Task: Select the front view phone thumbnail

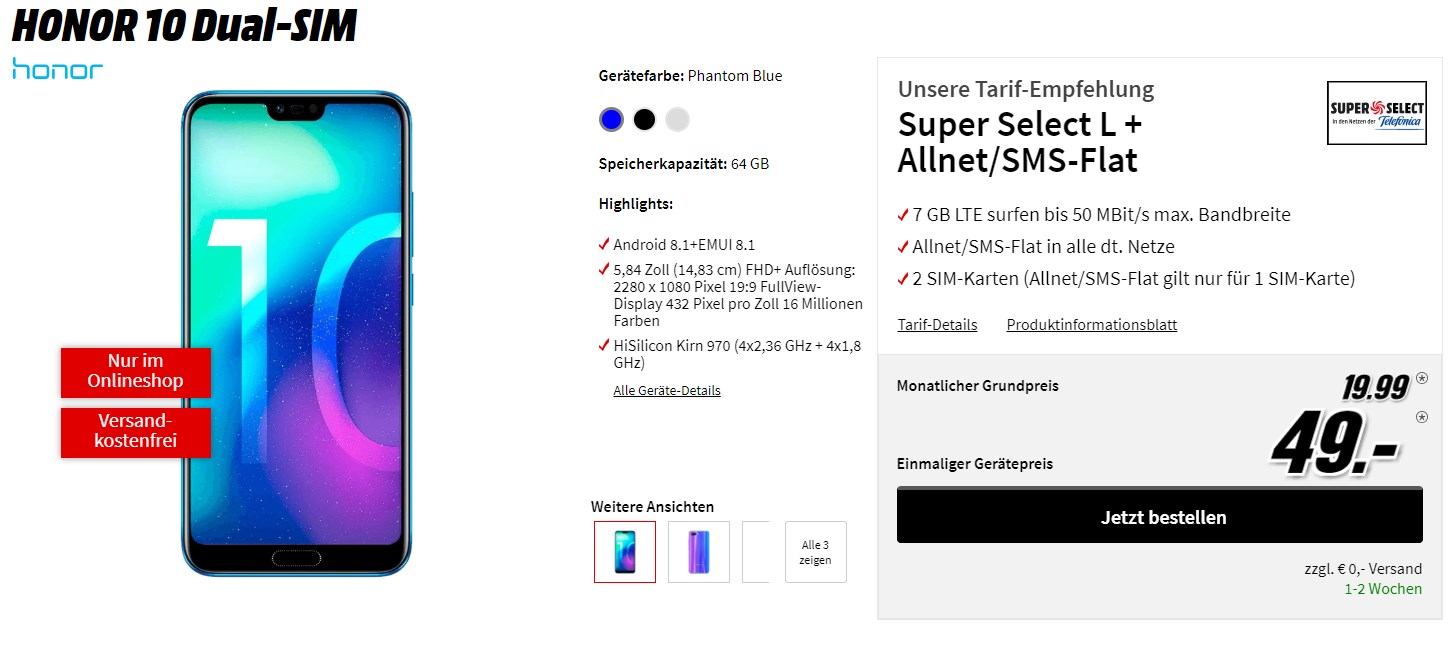Action: pos(625,552)
